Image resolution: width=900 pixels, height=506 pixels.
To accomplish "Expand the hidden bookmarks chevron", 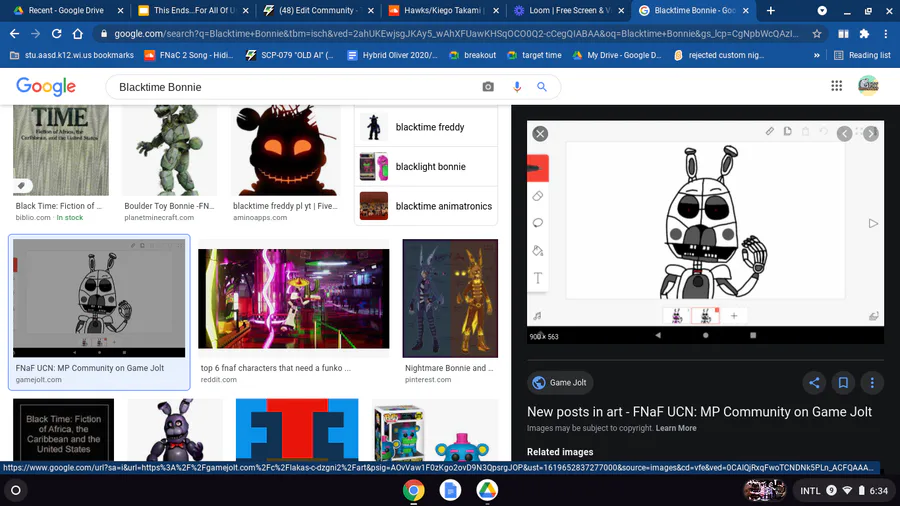I will click(816, 55).
